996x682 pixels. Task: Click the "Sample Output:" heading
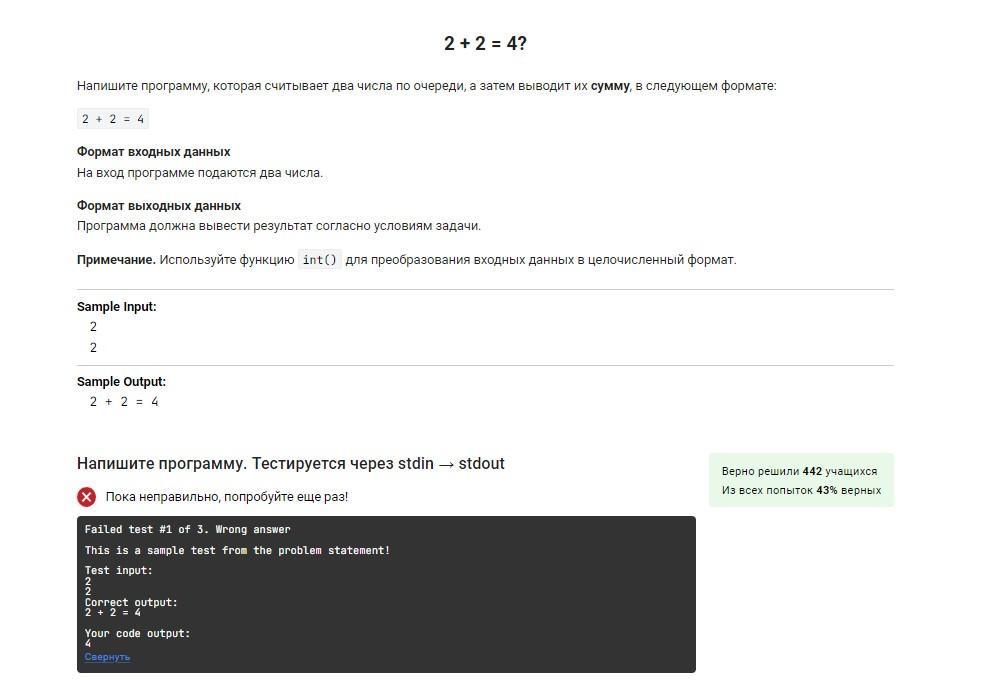[121, 382]
